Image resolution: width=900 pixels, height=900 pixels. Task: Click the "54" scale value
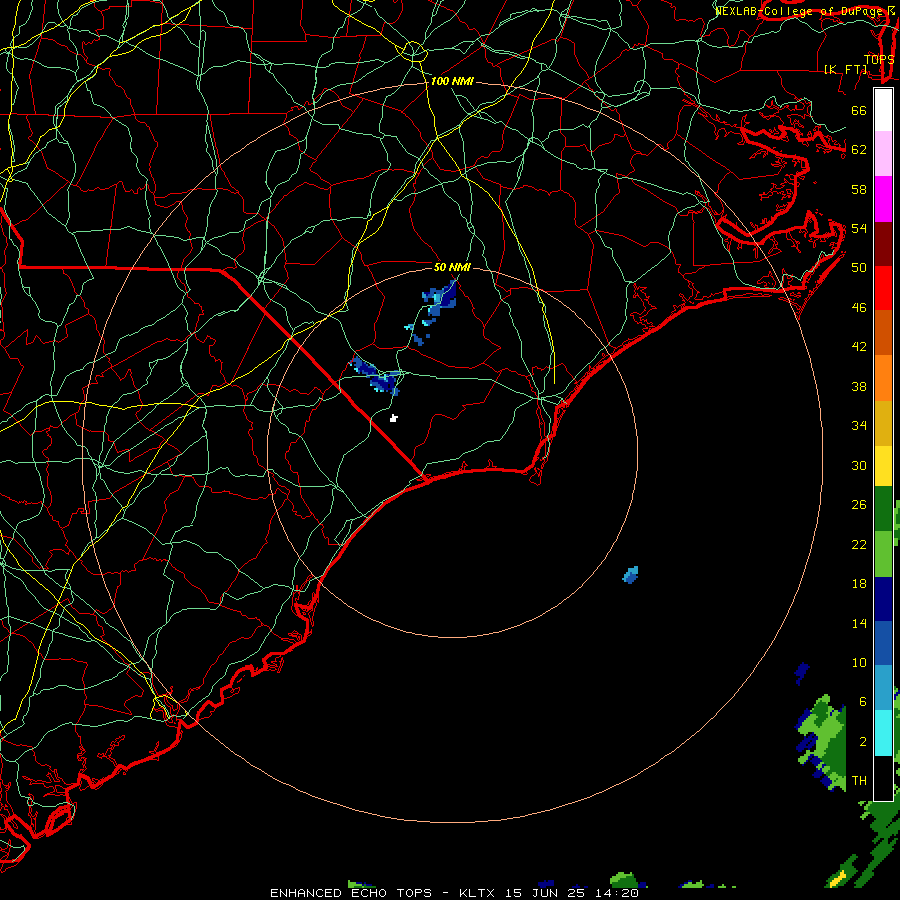(x=859, y=228)
